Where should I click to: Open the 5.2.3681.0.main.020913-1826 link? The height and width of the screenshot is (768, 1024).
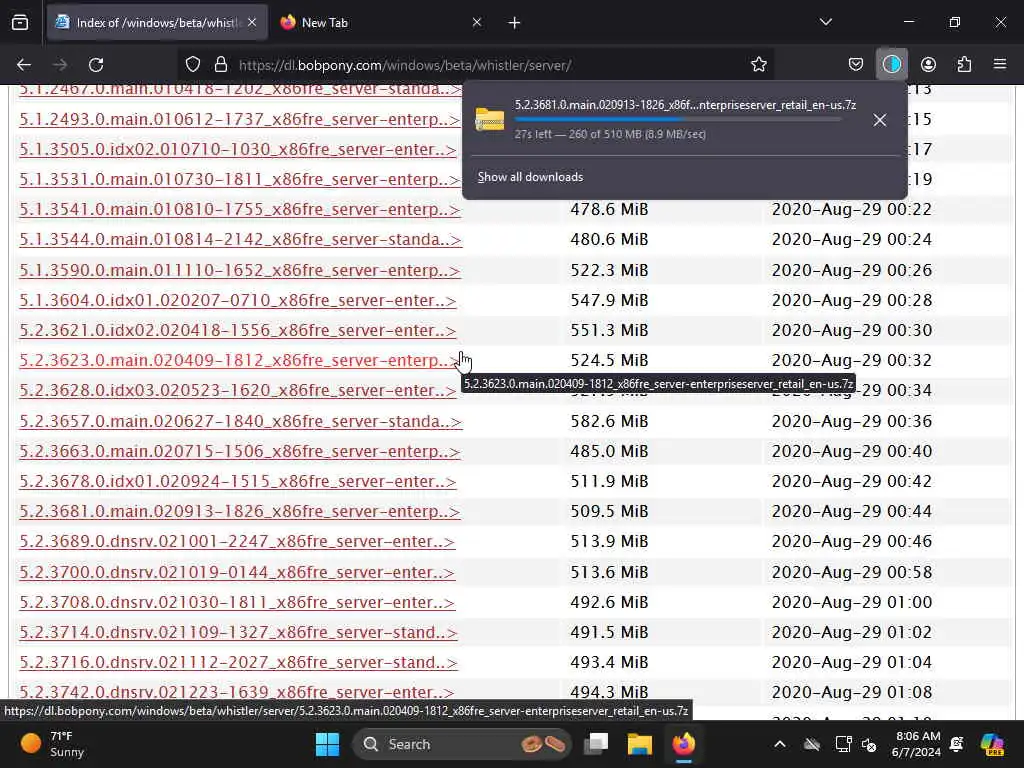click(x=240, y=511)
